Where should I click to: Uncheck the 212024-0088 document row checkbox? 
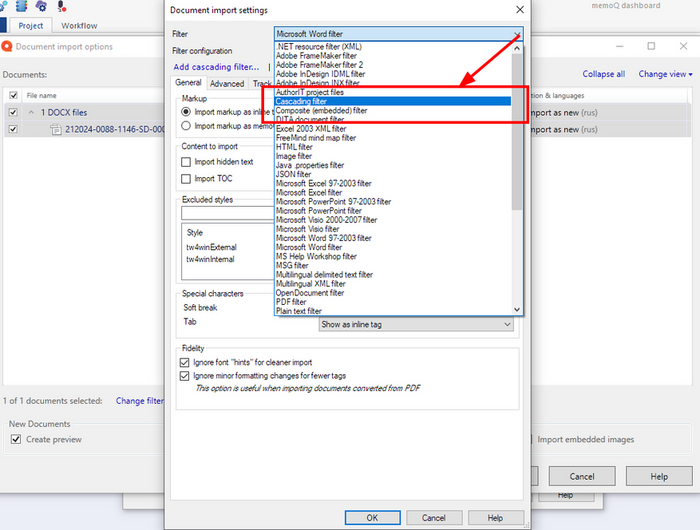[x=13, y=129]
